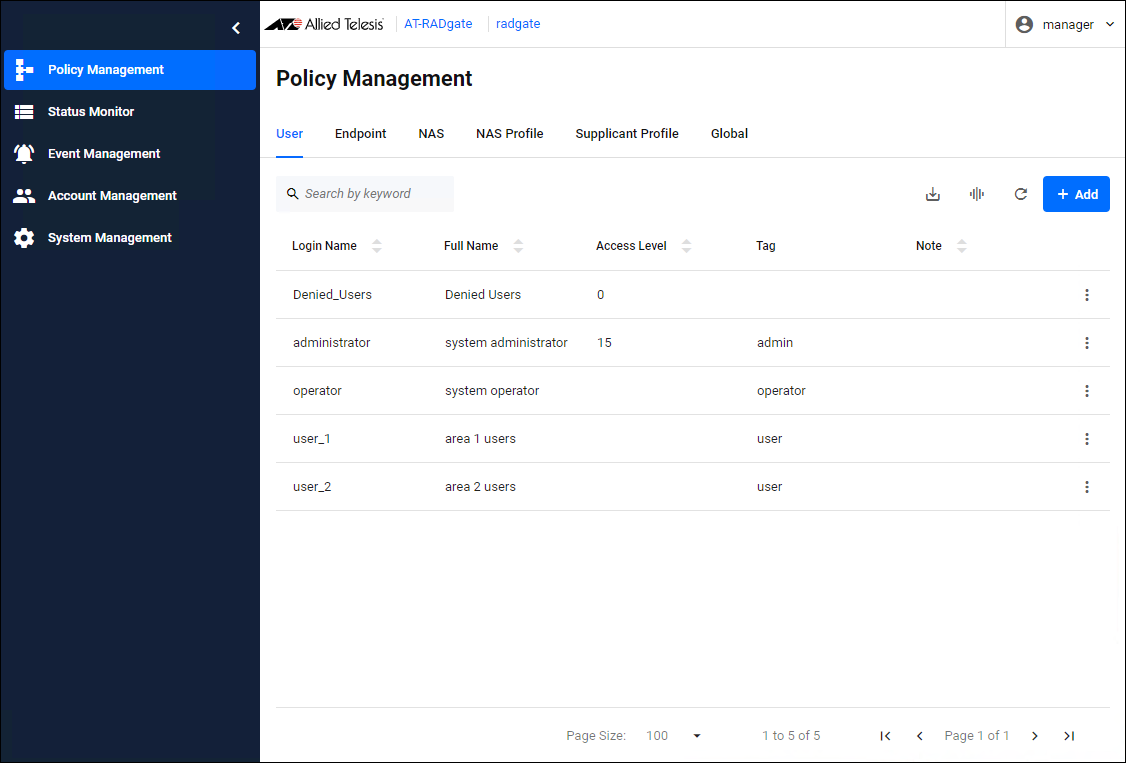Click the Add button
The width and height of the screenshot is (1126, 763).
coord(1076,194)
